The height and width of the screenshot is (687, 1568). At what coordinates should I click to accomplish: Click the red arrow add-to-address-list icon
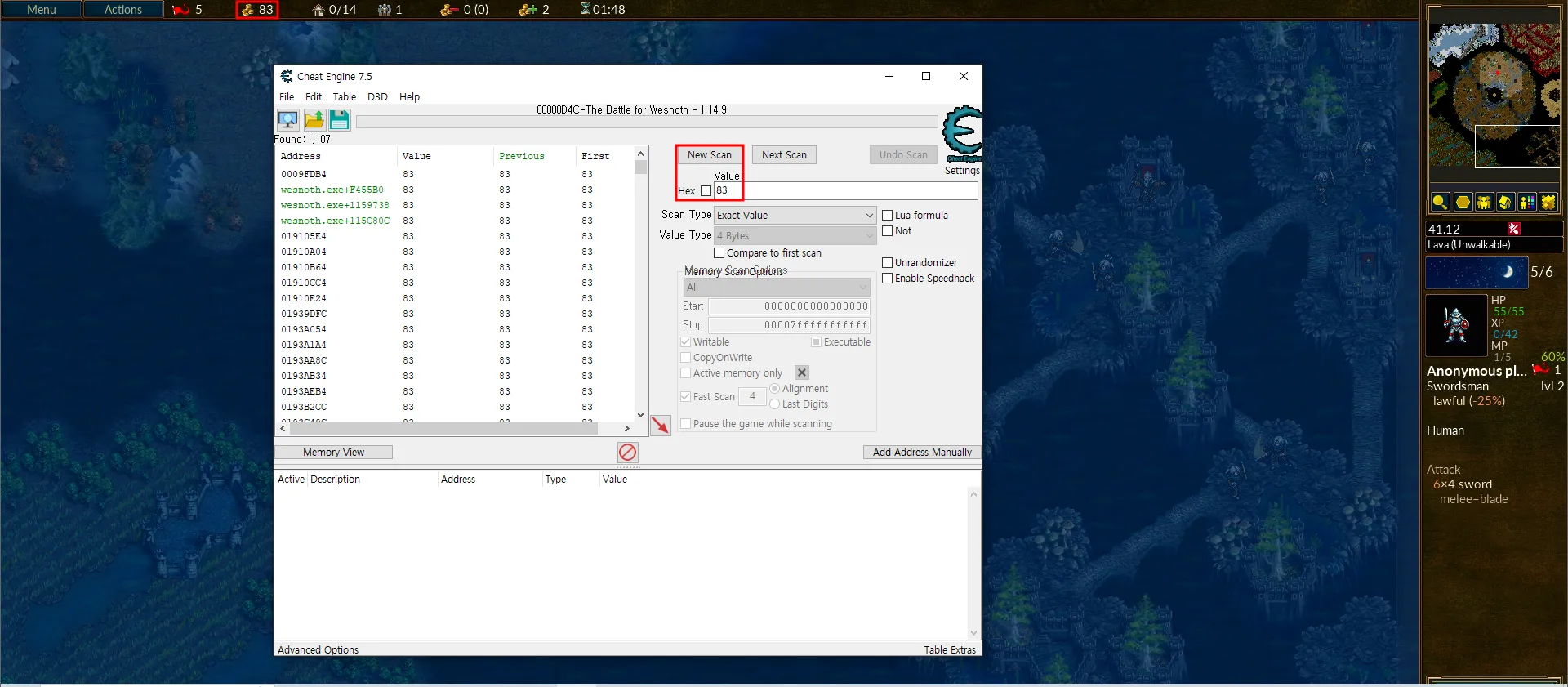pyautogui.click(x=661, y=425)
